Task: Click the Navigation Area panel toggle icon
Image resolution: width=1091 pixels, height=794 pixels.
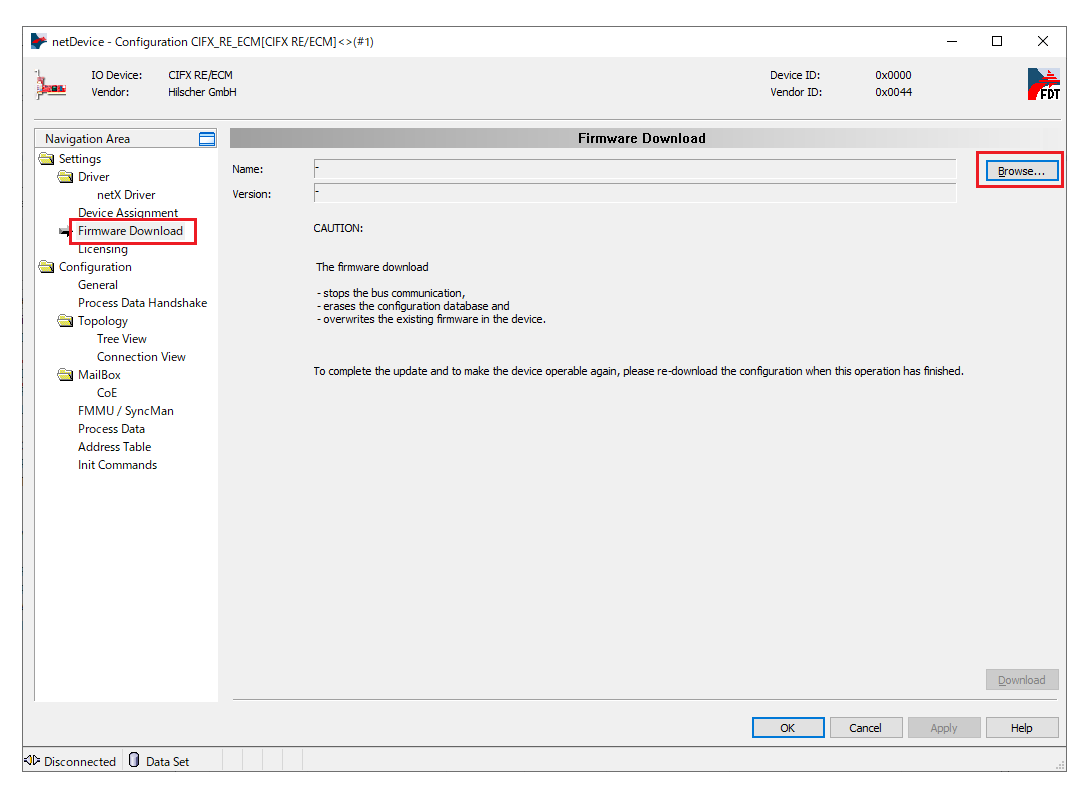Action: tap(207, 139)
